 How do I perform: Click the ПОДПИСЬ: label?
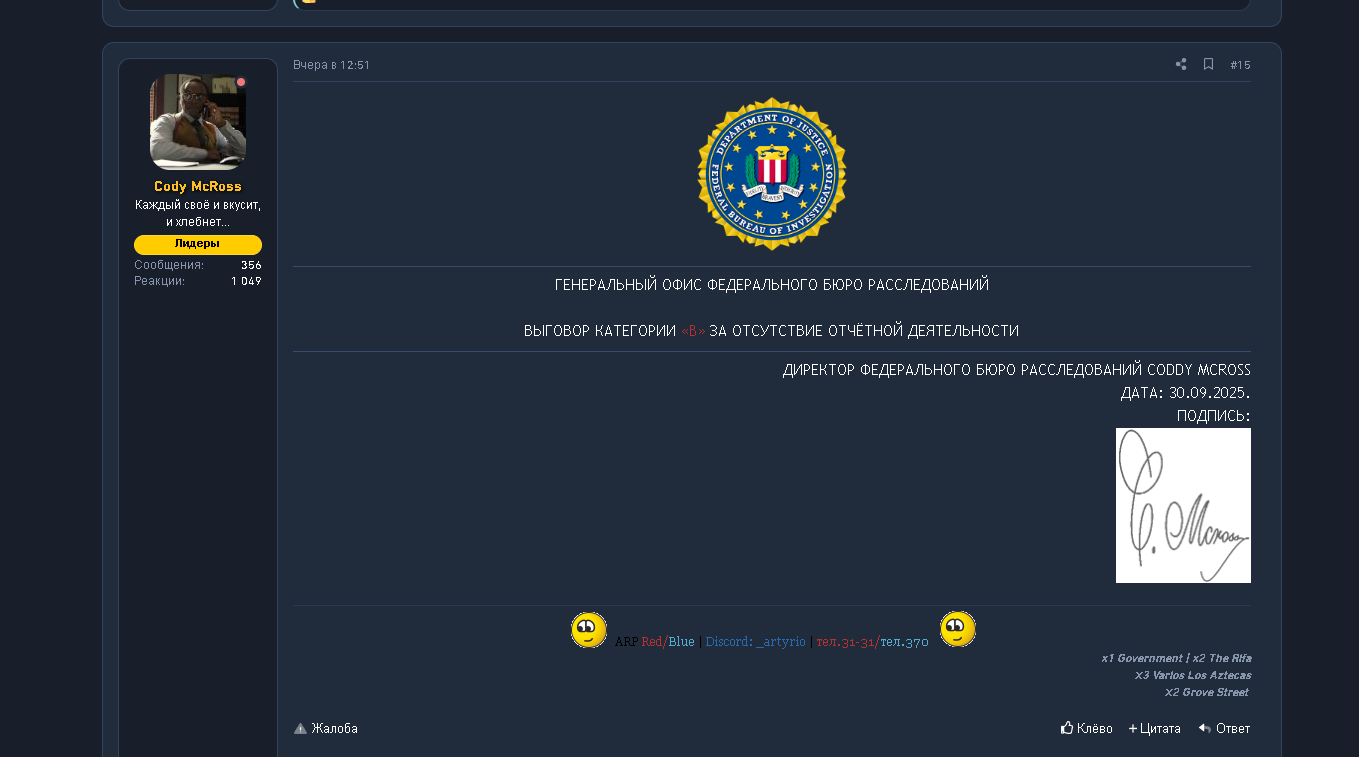click(1214, 416)
